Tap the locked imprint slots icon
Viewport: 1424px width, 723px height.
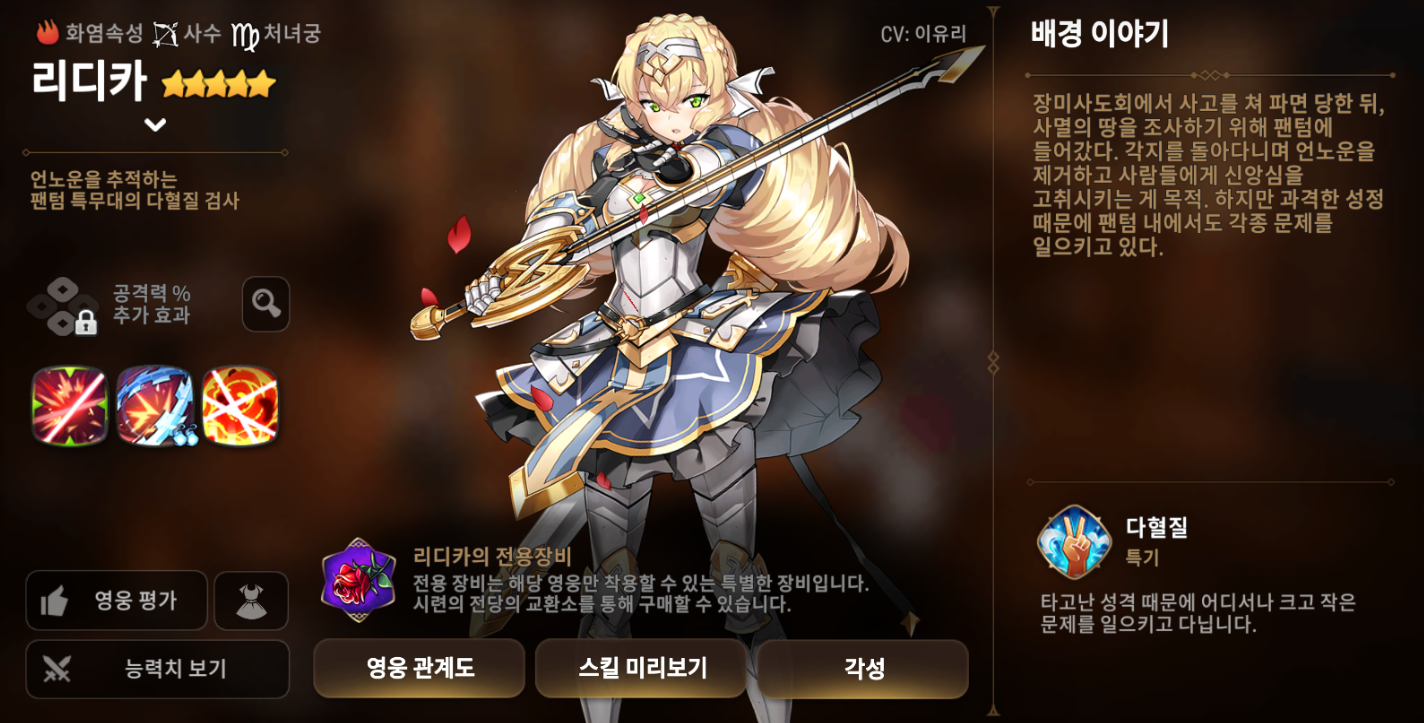pos(63,306)
